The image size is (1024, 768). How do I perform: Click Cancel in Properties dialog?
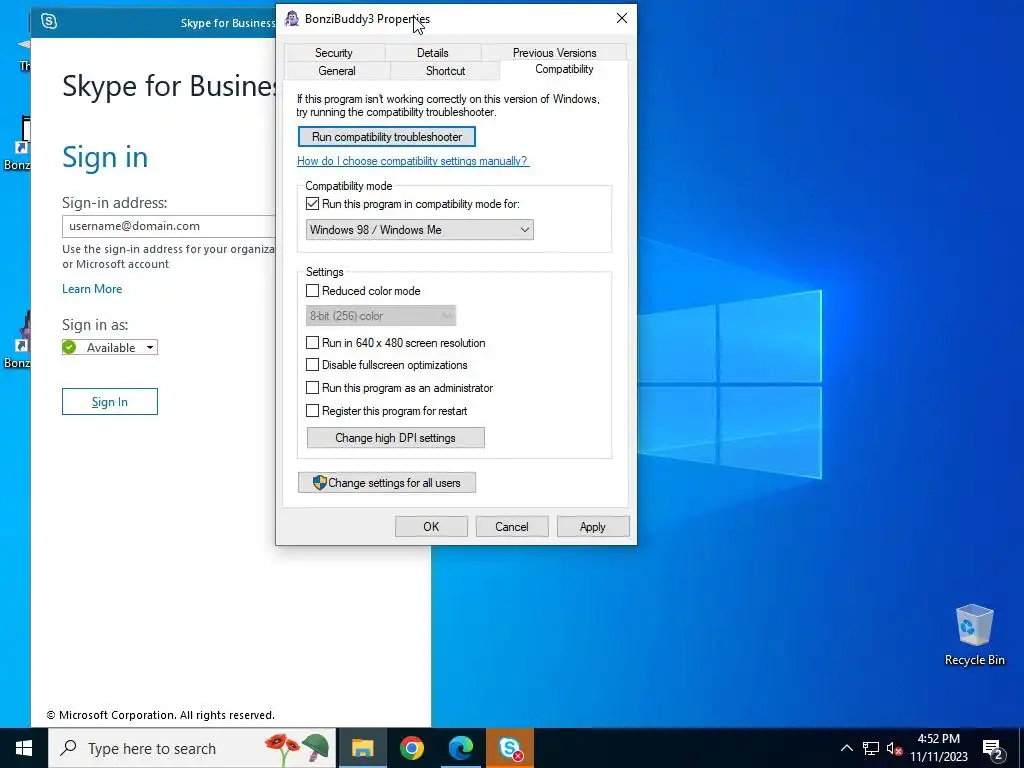tap(512, 526)
